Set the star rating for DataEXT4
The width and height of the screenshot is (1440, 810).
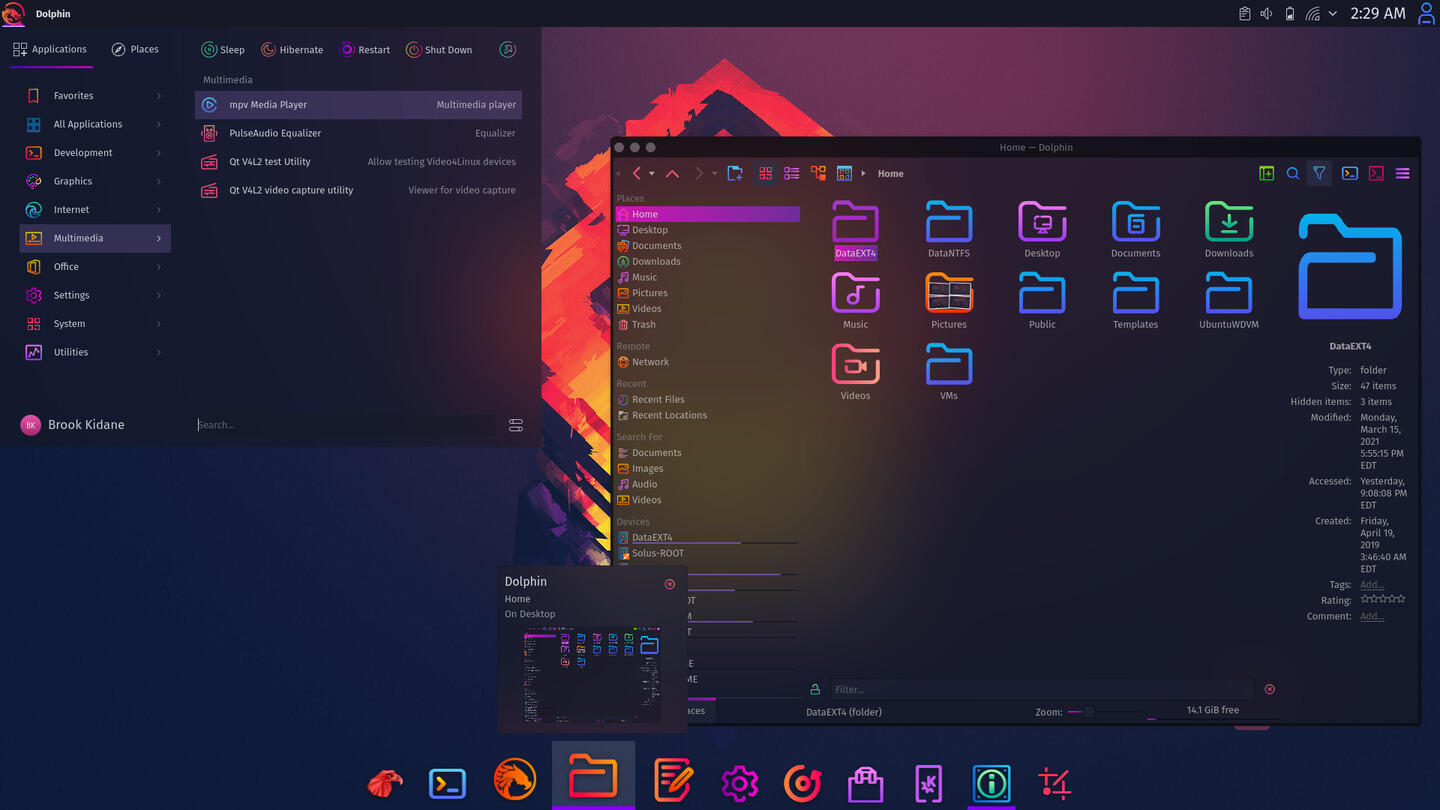coord(1383,599)
